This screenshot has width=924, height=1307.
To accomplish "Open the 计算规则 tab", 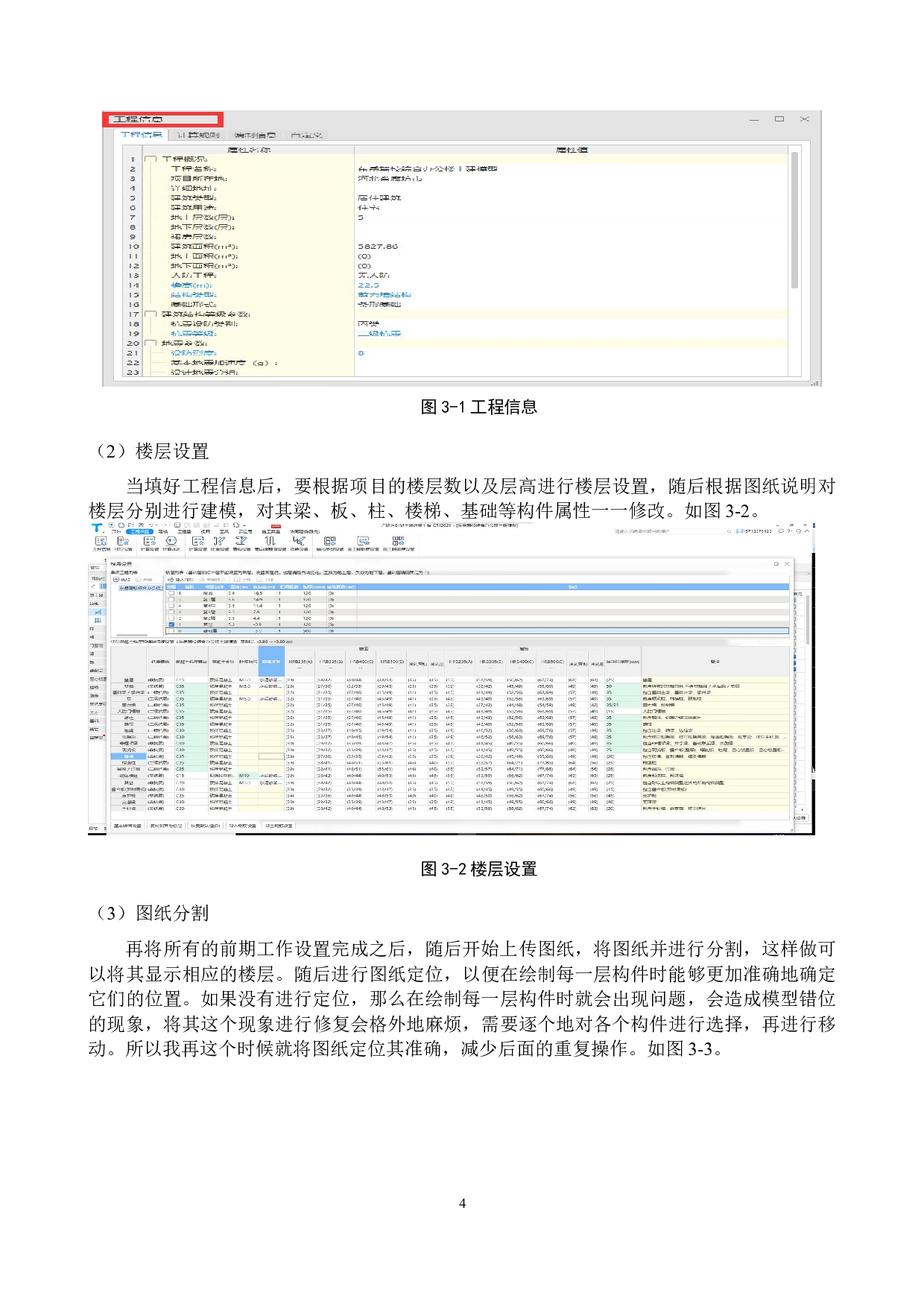I will [198, 135].
